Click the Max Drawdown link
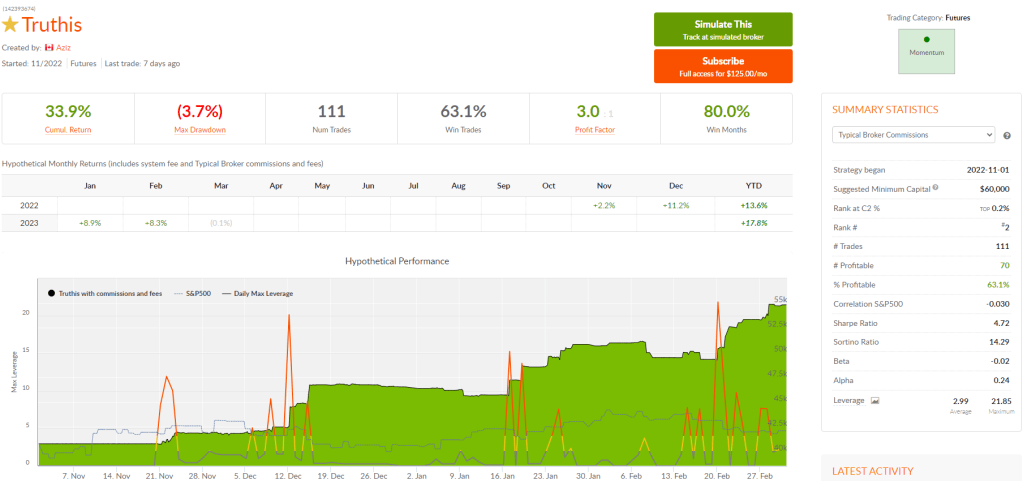The height and width of the screenshot is (481, 1023). point(198,130)
